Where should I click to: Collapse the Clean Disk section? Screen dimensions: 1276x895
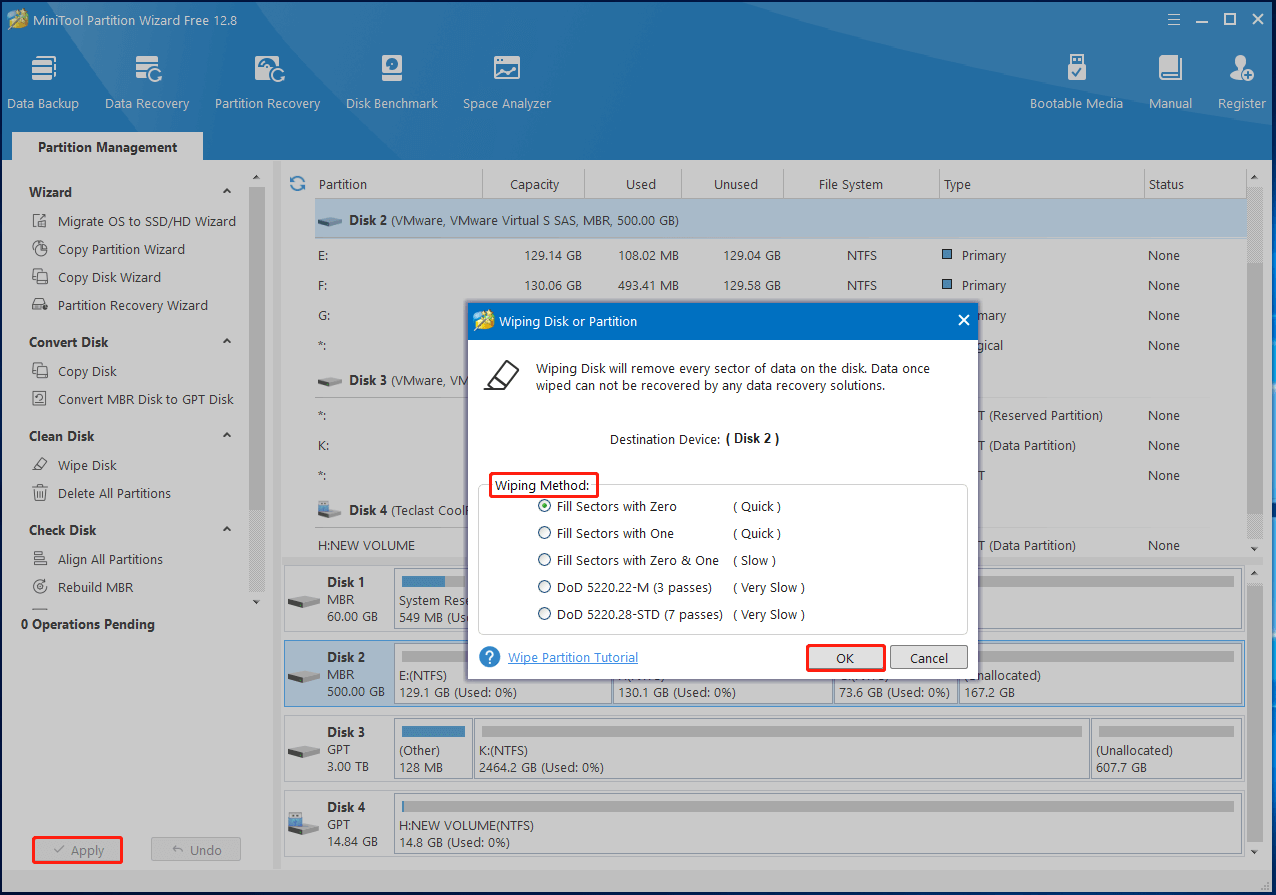(x=227, y=436)
